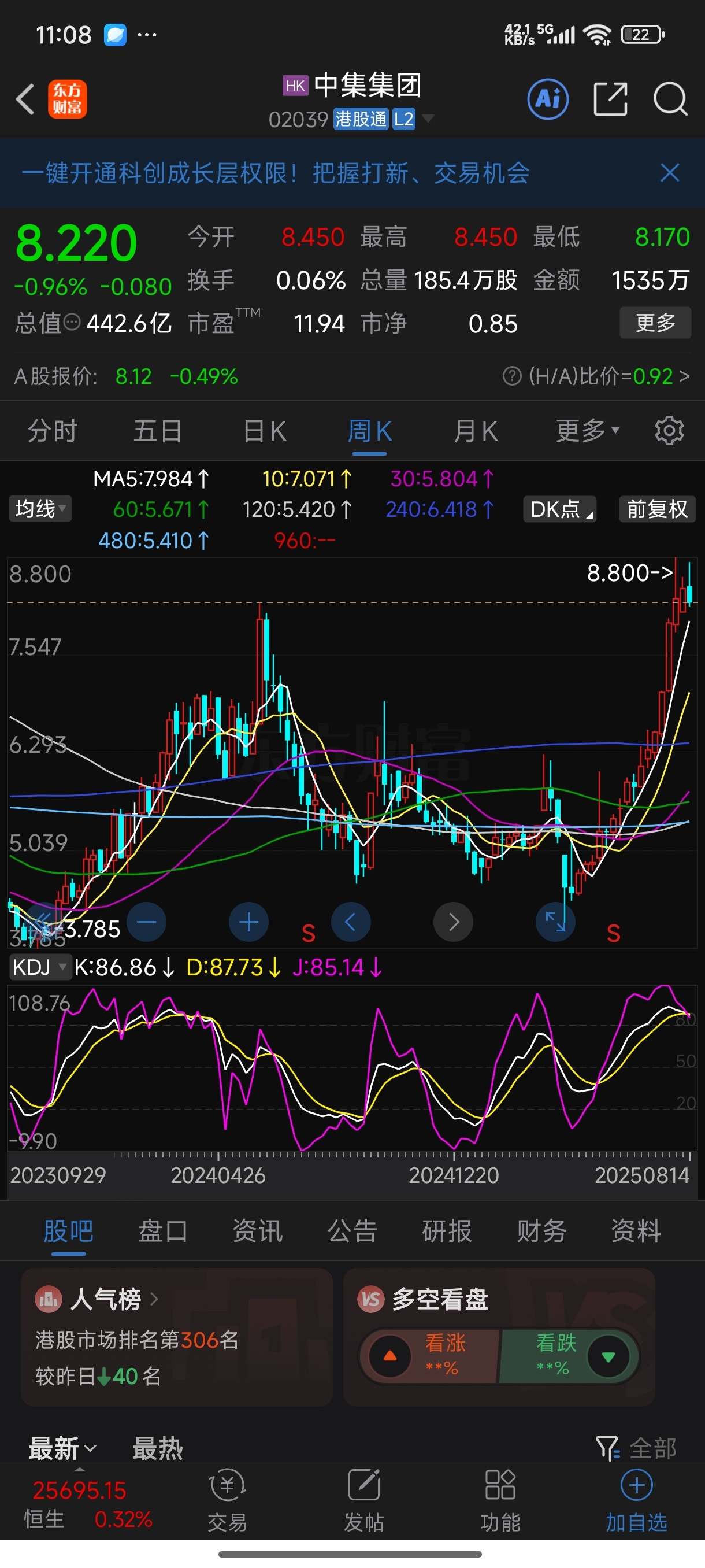This screenshot has height=1568, width=705.
Task: Switch to the 最热 posts filter
Action: [158, 1449]
